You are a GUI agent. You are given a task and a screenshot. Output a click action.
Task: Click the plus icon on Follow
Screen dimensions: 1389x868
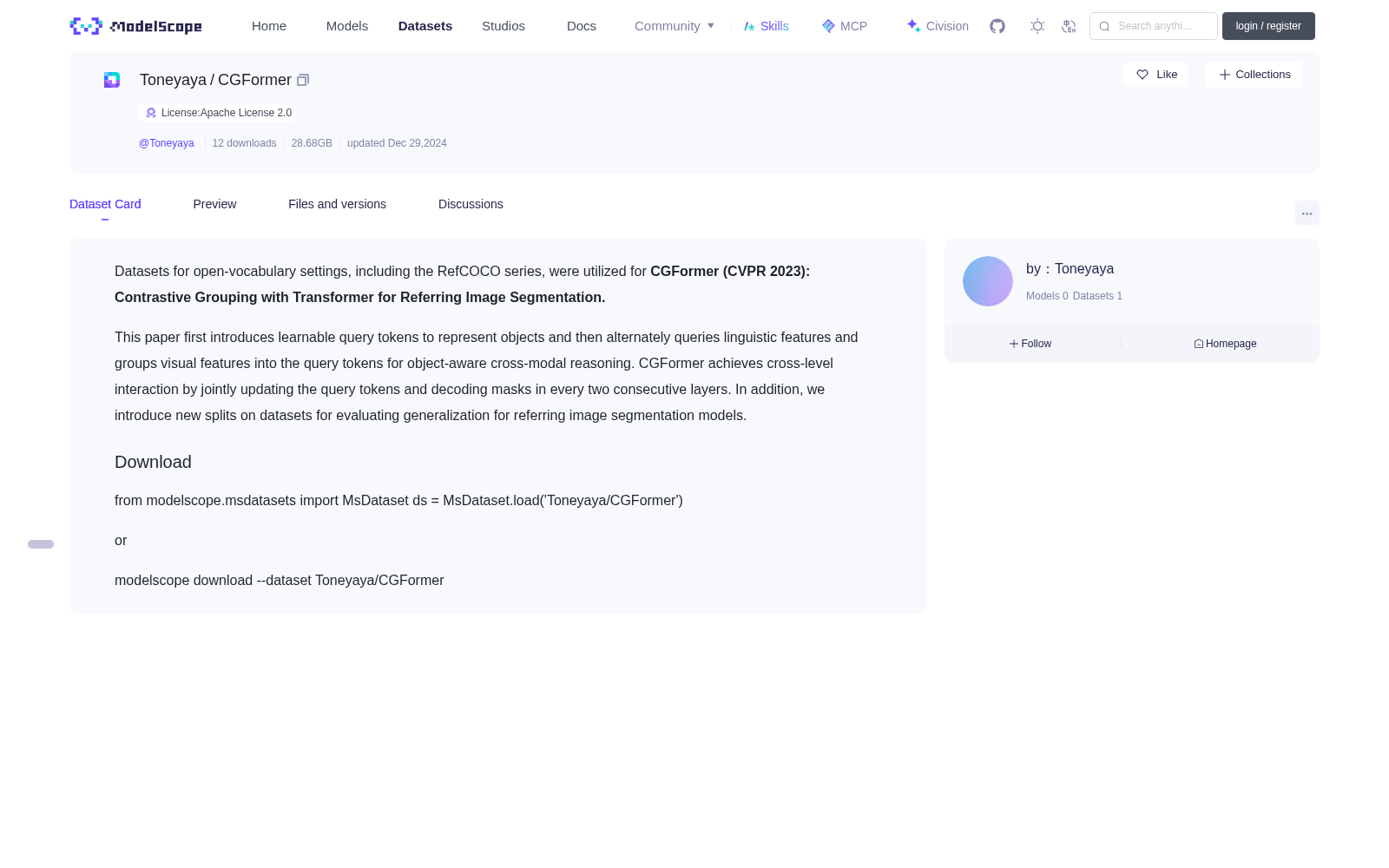[x=1014, y=344]
